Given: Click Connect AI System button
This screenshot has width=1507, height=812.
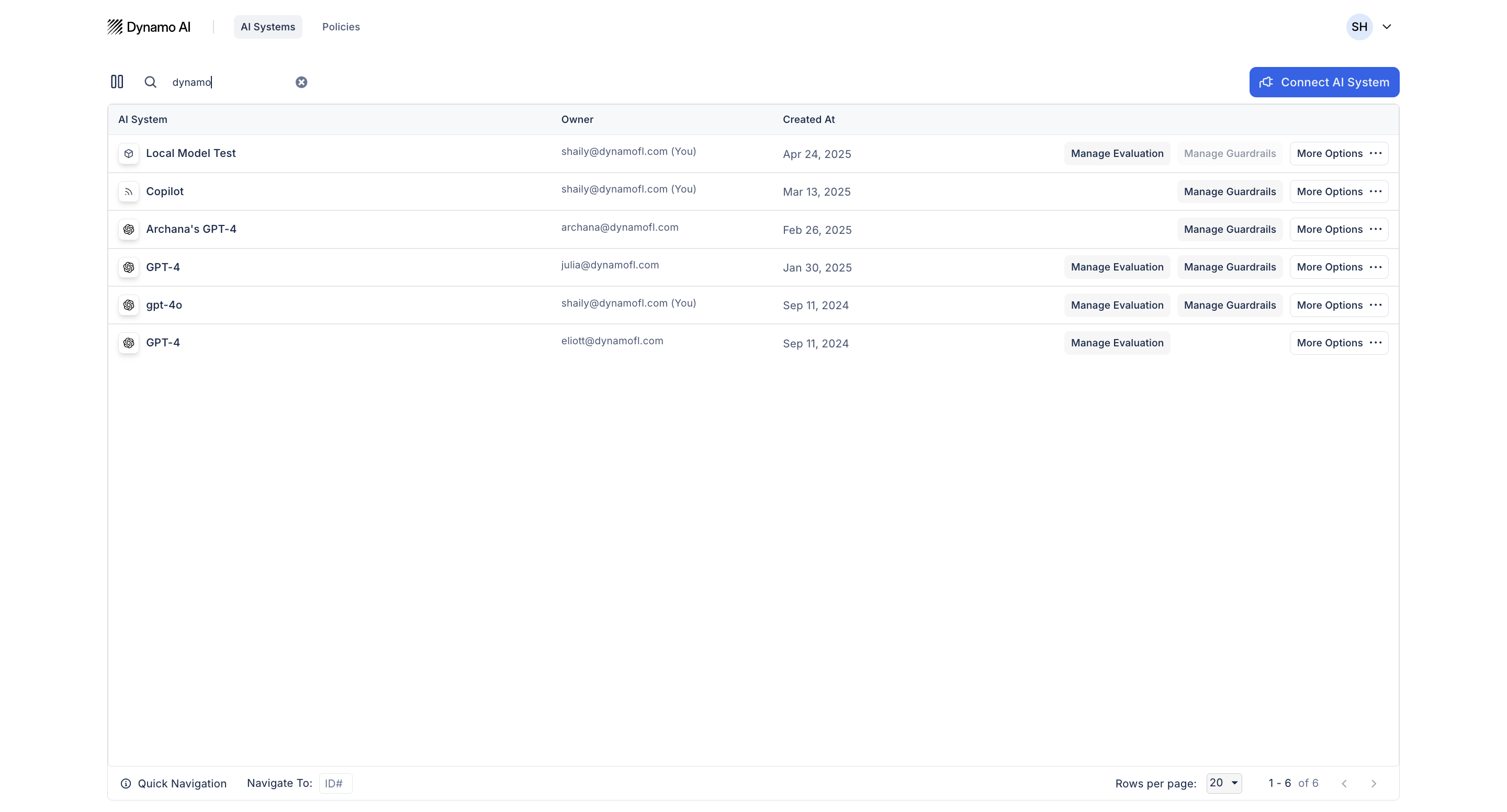Looking at the screenshot, I should pos(1324,82).
